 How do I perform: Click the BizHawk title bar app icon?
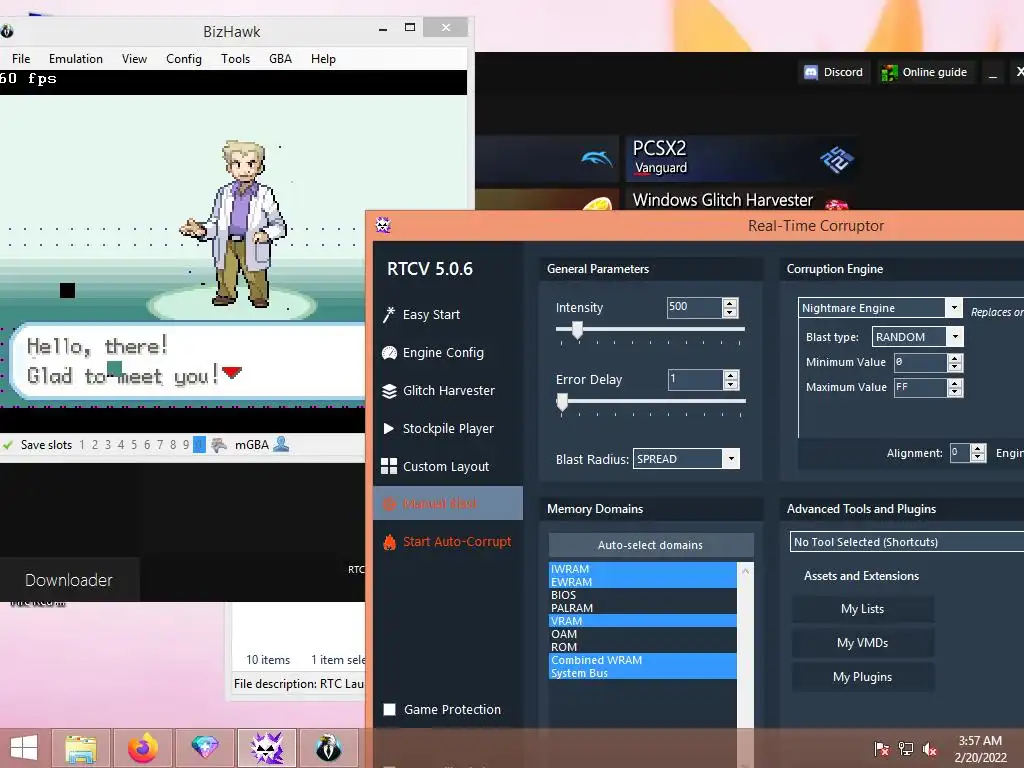pyautogui.click(x=7, y=31)
